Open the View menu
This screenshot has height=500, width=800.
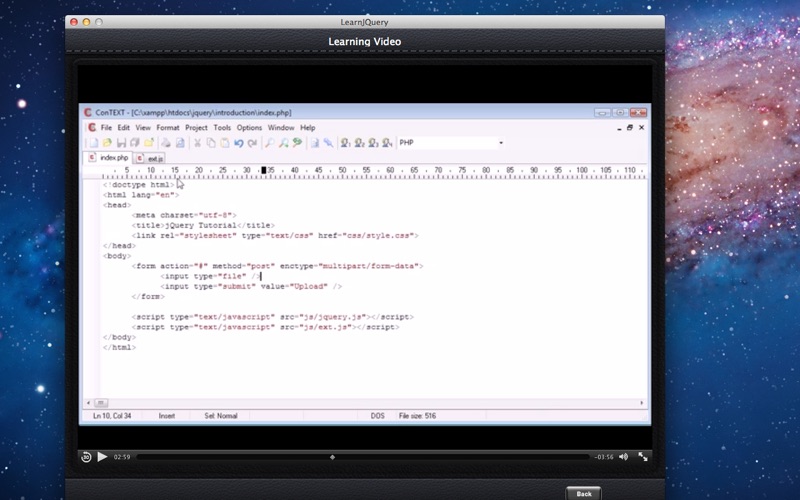[143, 128]
